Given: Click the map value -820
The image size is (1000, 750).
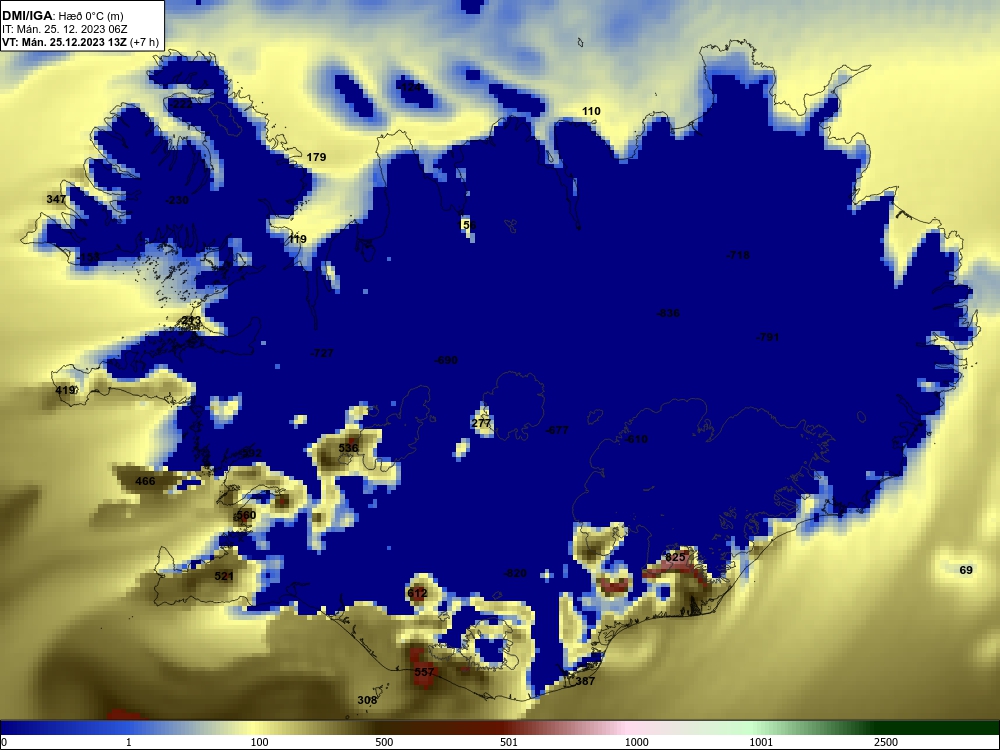Looking at the screenshot, I should point(515,573).
